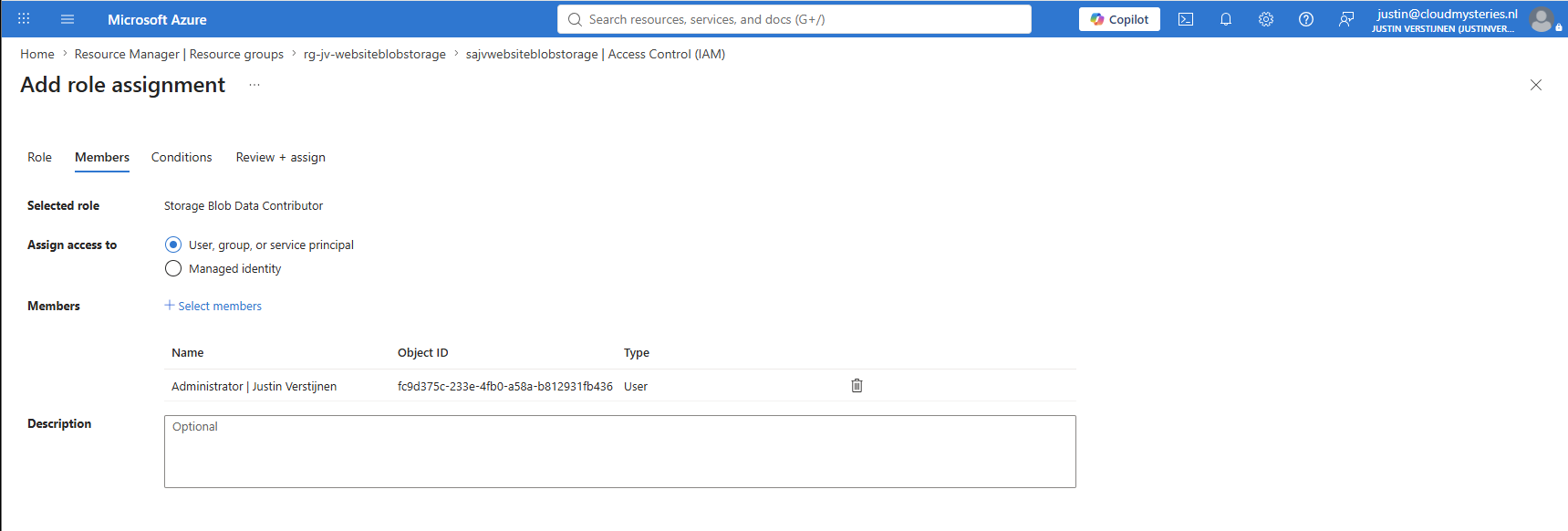Image resolution: width=1568 pixels, height=531 pixels.
Task: Click the search magnifier icon
Action: click(x=575, y=19)
